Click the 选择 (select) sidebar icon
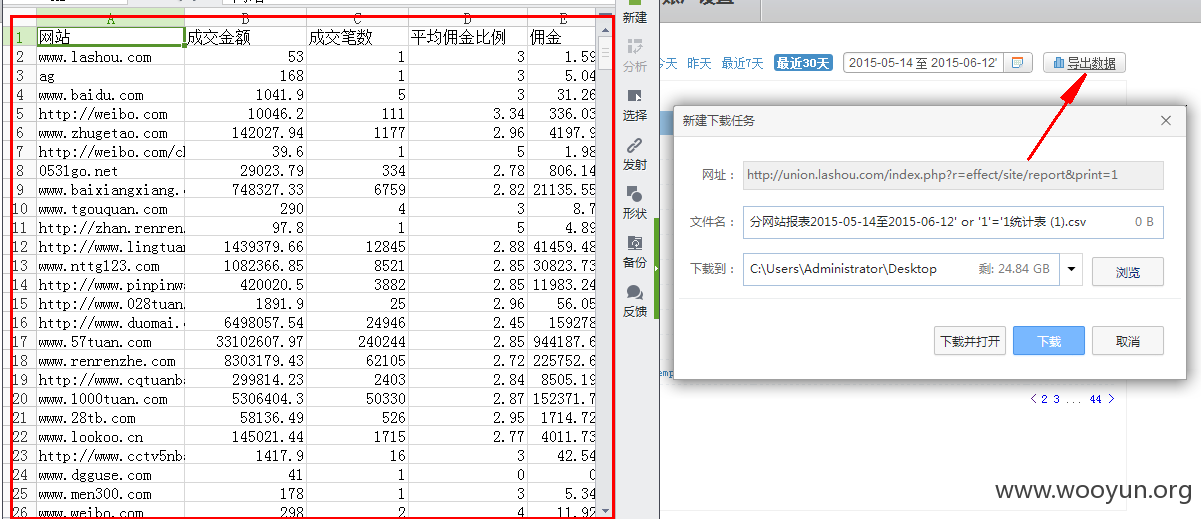 click(x=634, y=104)
